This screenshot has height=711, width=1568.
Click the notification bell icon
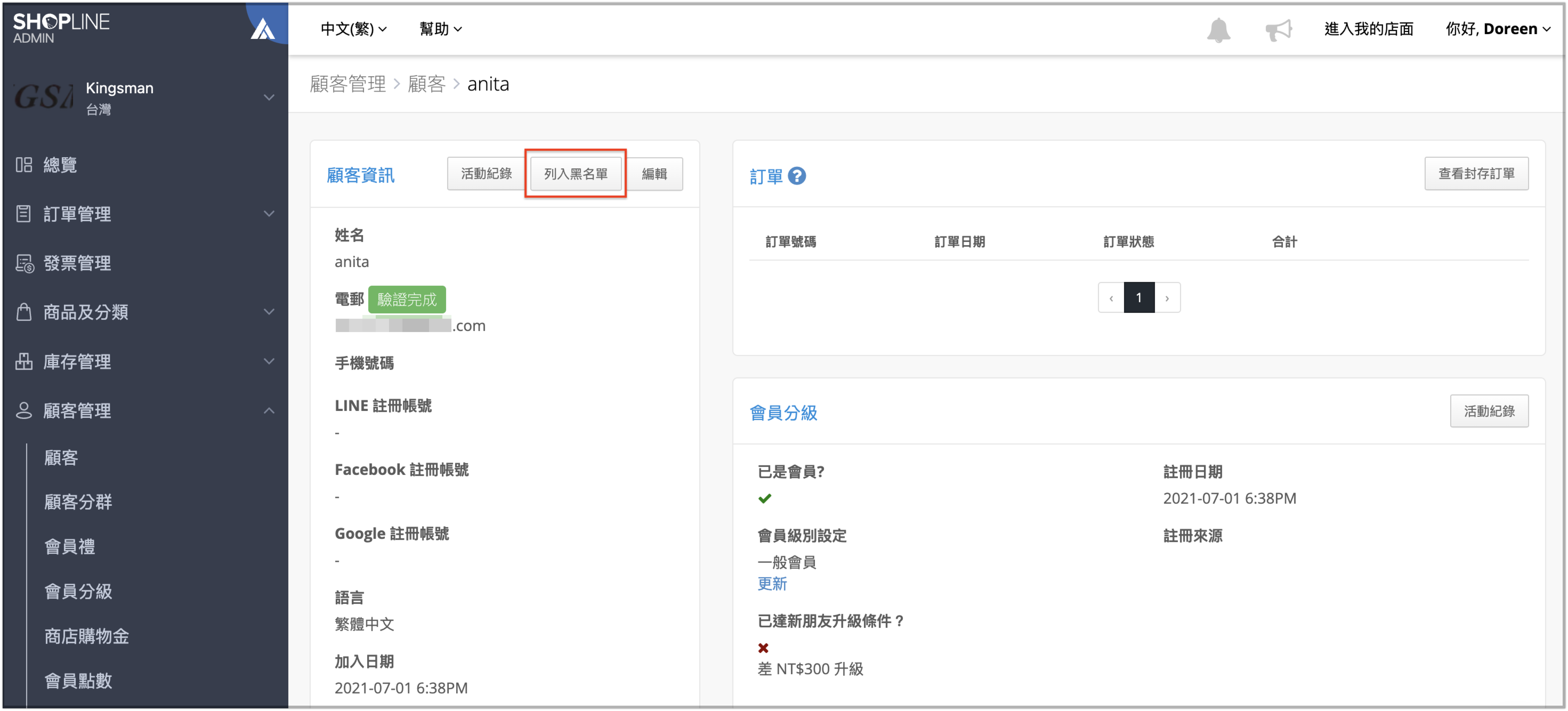pos(1218,29)
